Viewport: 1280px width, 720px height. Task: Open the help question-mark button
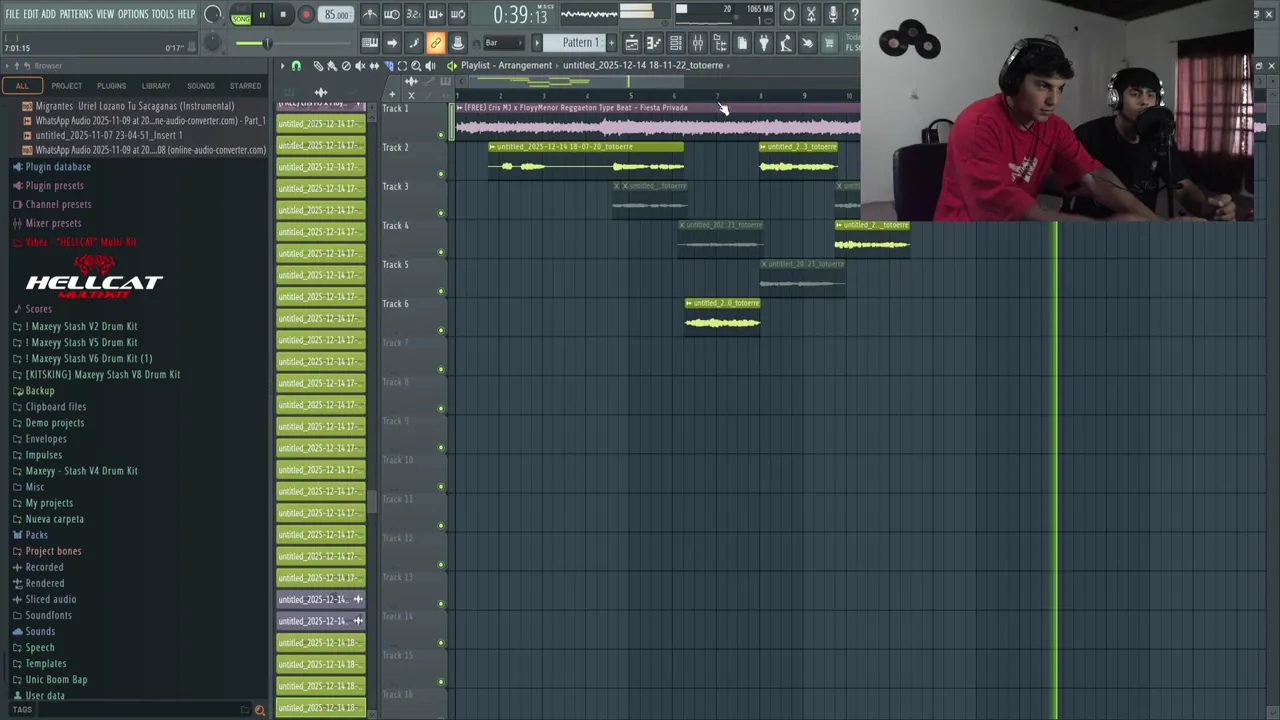(x=854, y=14)
